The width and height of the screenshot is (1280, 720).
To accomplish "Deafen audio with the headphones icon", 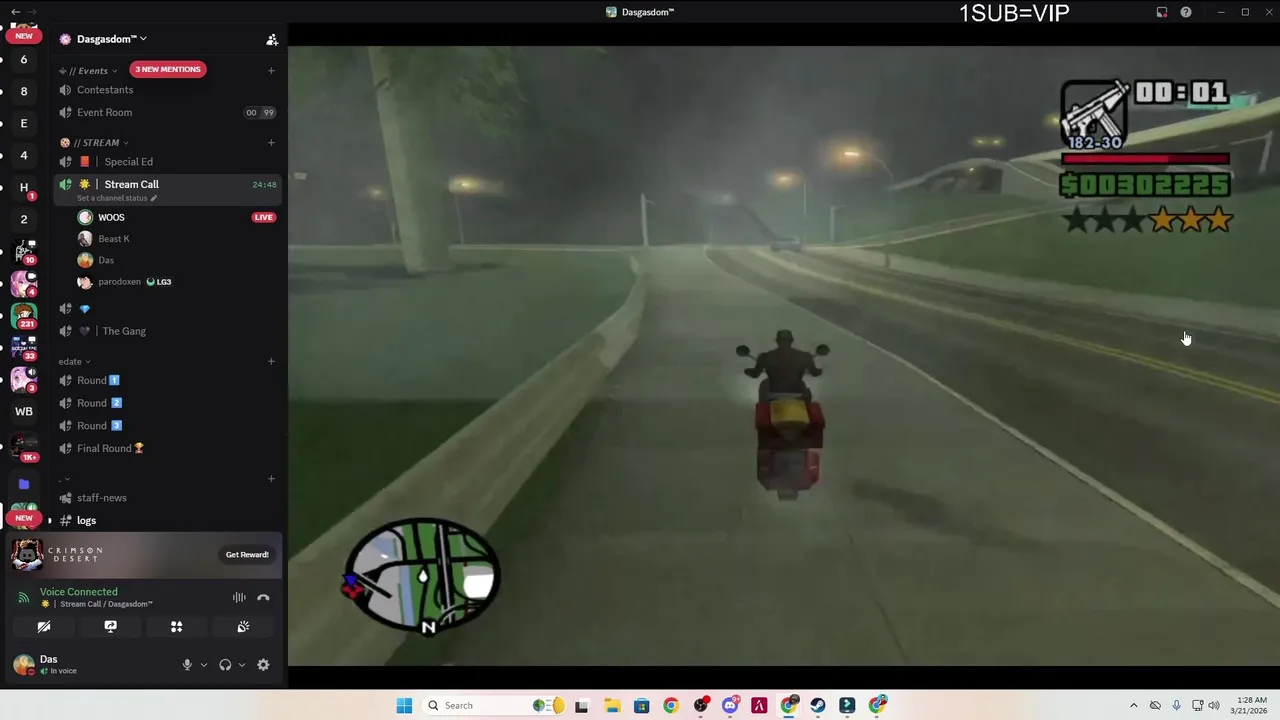I will [225, 665].
